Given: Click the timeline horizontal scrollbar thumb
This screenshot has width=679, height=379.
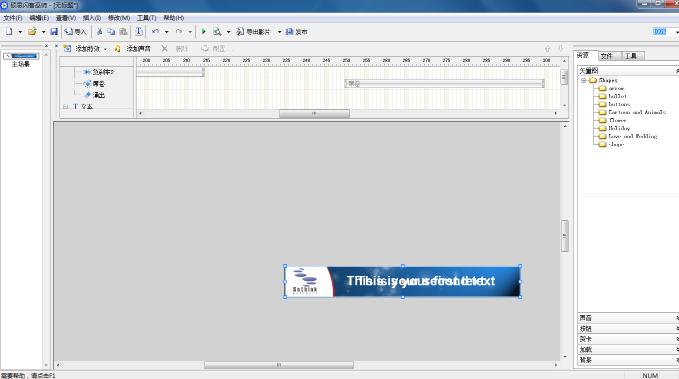Looking at the screenshot, I should point(314,113).
